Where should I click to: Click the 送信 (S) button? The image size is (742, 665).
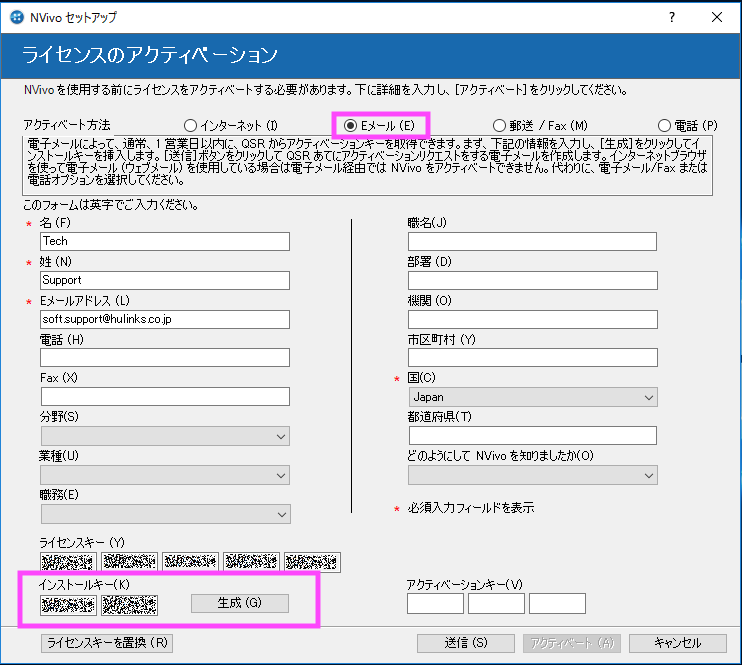(466, 643)
